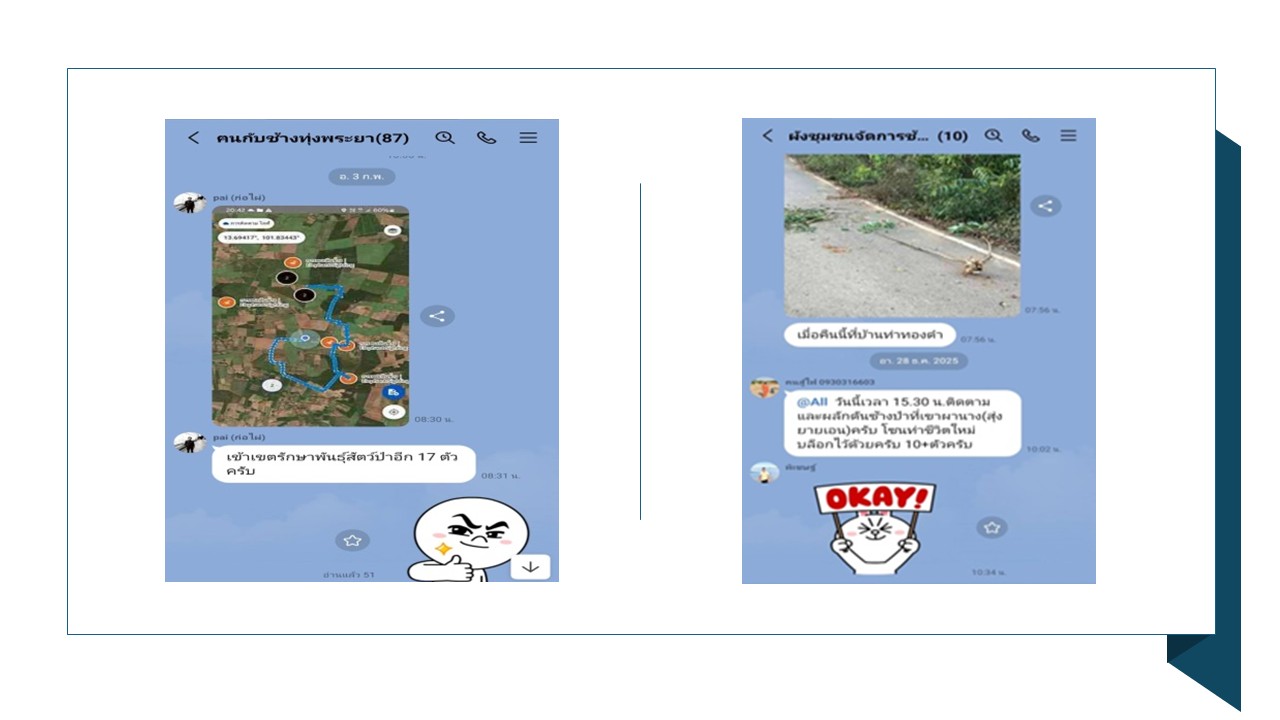The width and height of the screenshot is (1280, 720).
Task: Click the @All mention in message
Action: click(x=812, y=400)
